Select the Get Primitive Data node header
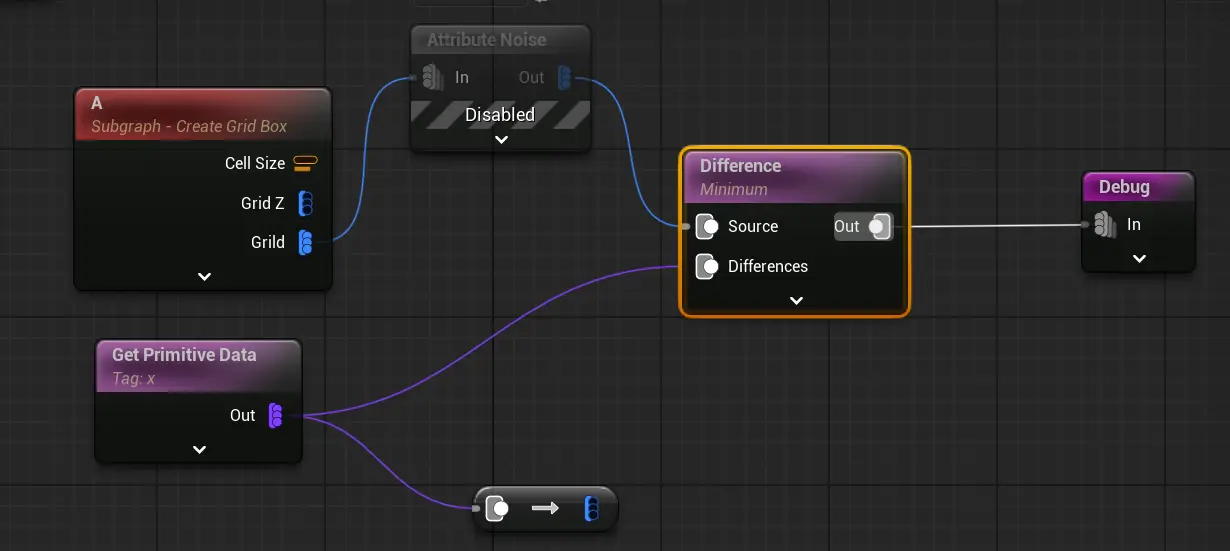Screen dimensions: 1230x551 [x=184, y=355]
